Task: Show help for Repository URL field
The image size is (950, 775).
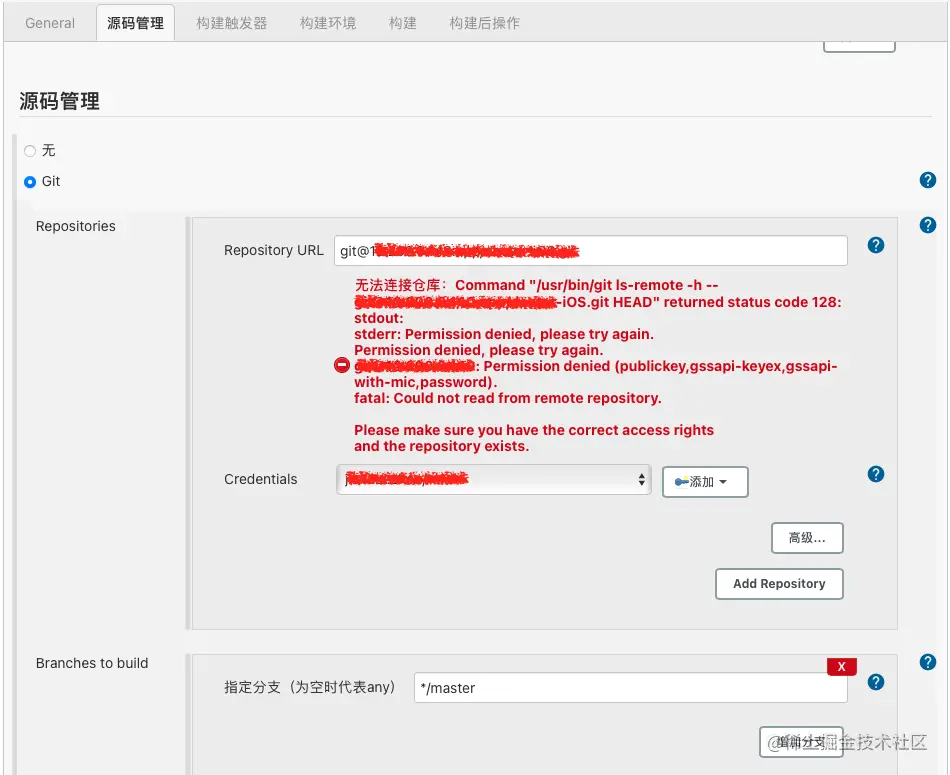Action: [x=875, y=245]
